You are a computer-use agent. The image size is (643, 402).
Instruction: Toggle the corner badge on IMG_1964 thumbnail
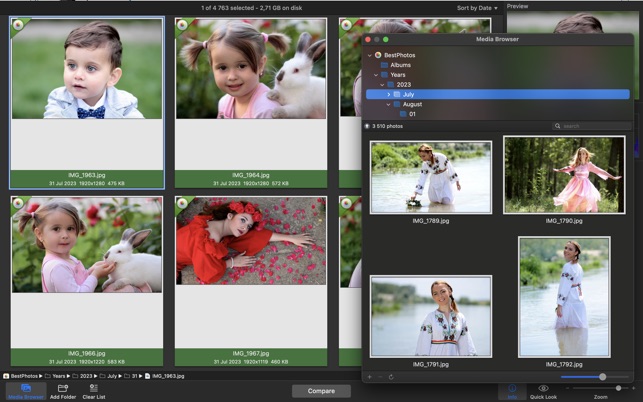click(182, 26)
